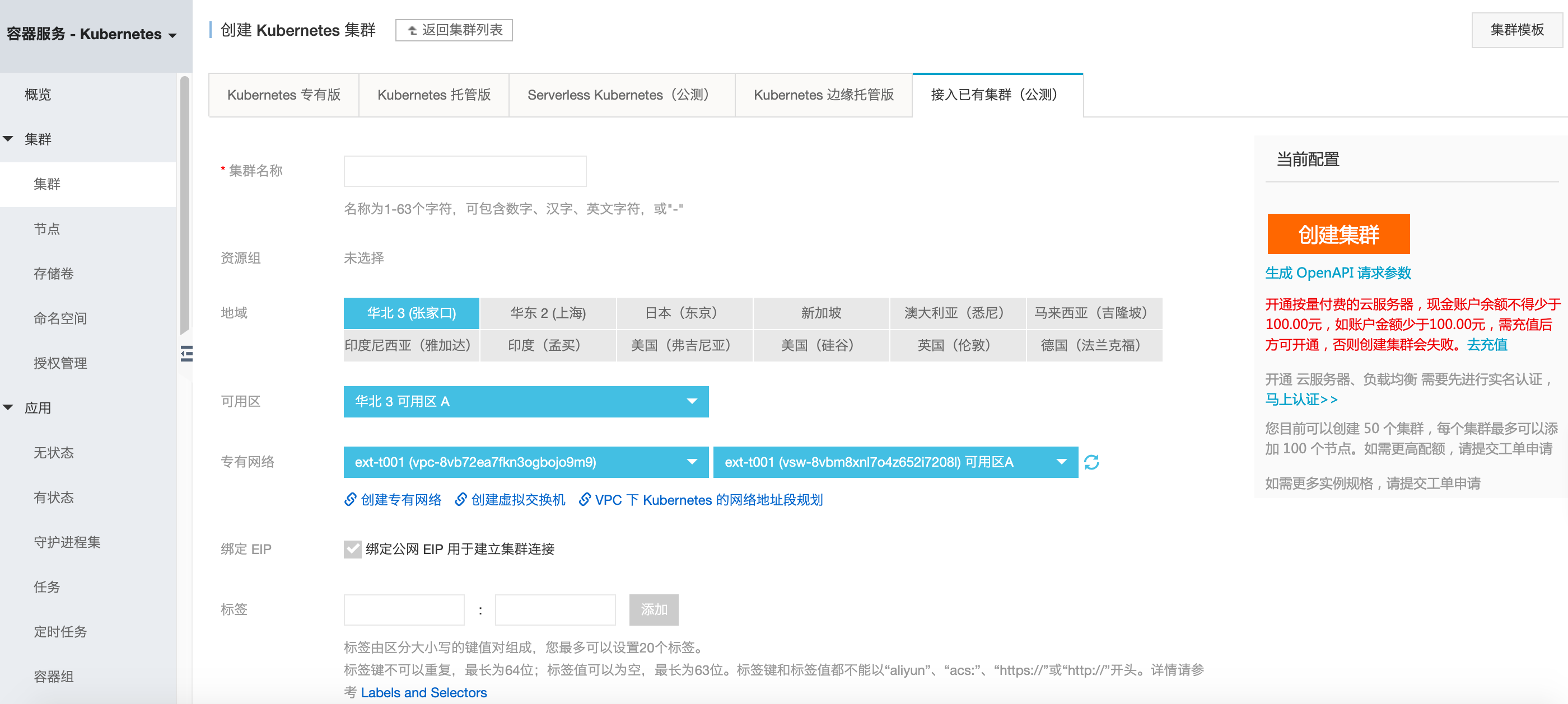The image size is (1568, 704).
Task: Switch to Serverless Kubernetes tab
Action: click(621, 95)
